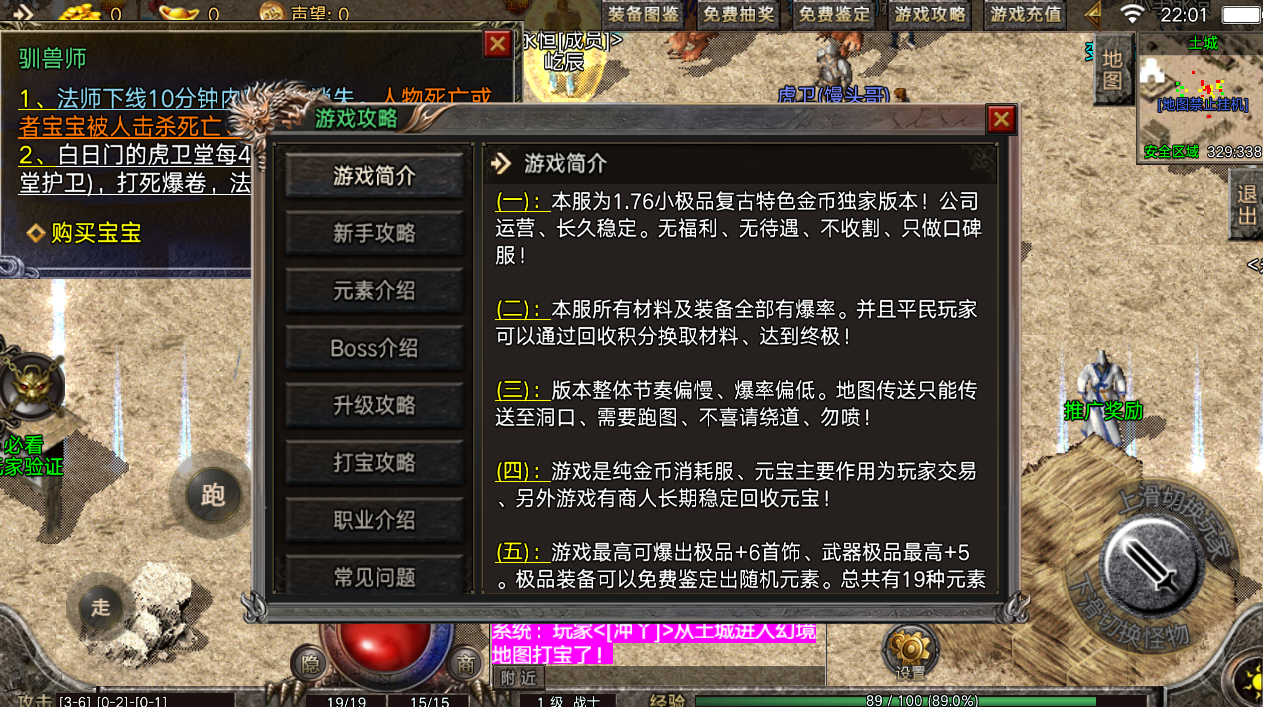Viewport: 1263px width, 707px height.
Task: Open 免费抽奖 from top bar
Action: click(x=738, y=15)
